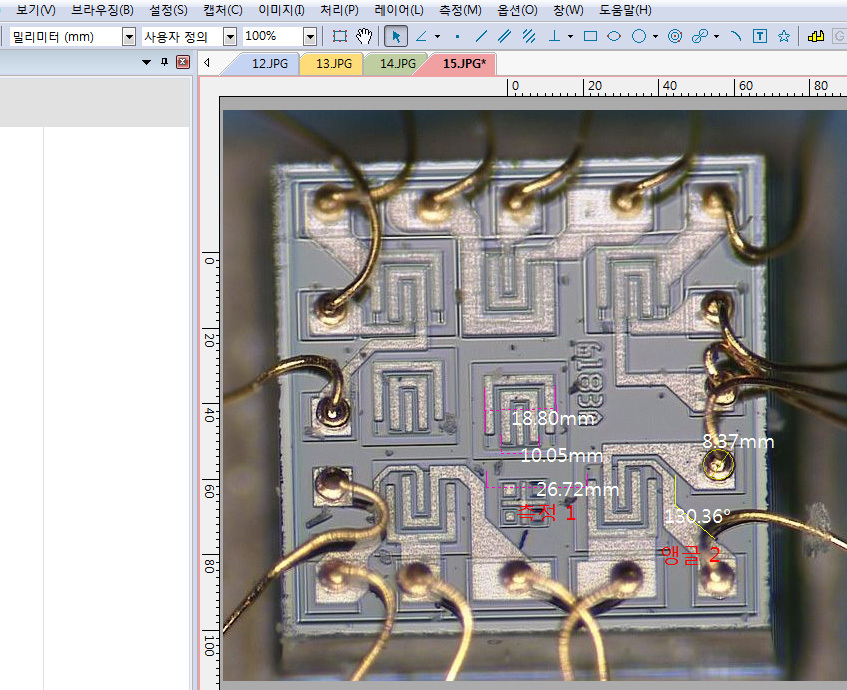Select the pointer arrow tool
The image size is (847, 690).
pos(396,36)
